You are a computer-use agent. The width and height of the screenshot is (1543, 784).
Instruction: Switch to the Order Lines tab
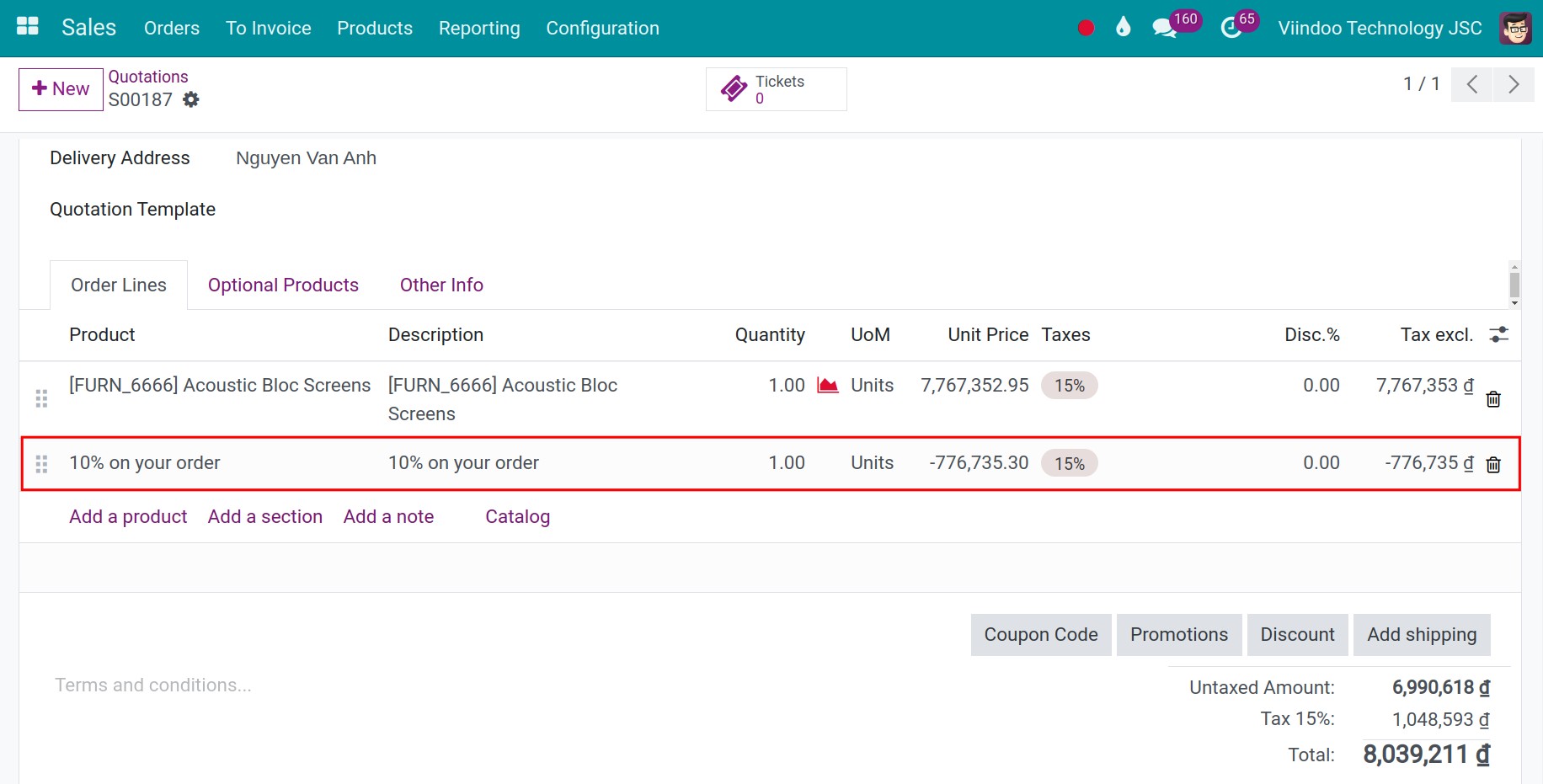(119, 285)
